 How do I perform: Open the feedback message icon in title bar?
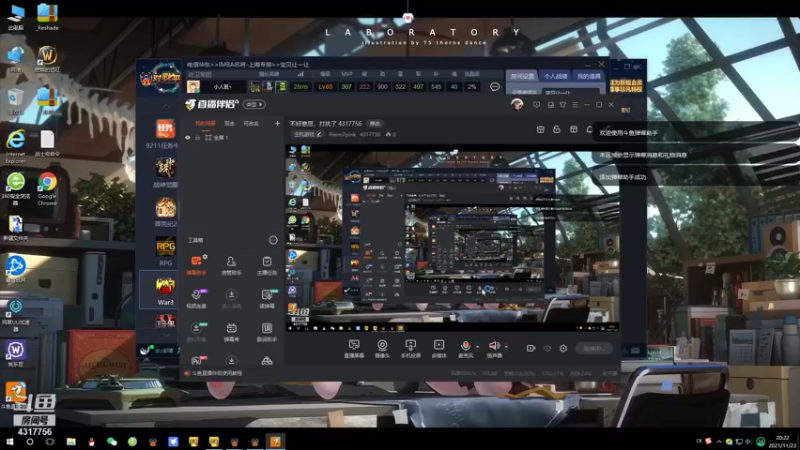(x=536, y=105)
